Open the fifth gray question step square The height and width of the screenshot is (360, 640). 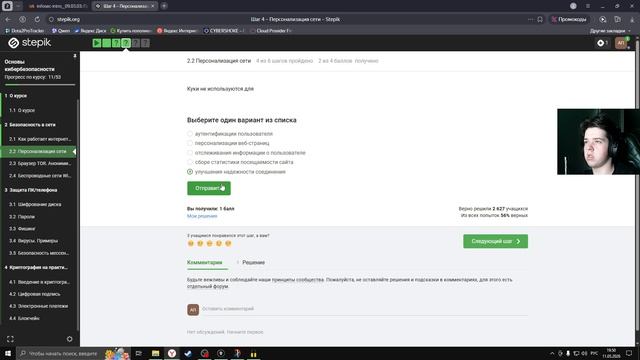coord(136,43)
